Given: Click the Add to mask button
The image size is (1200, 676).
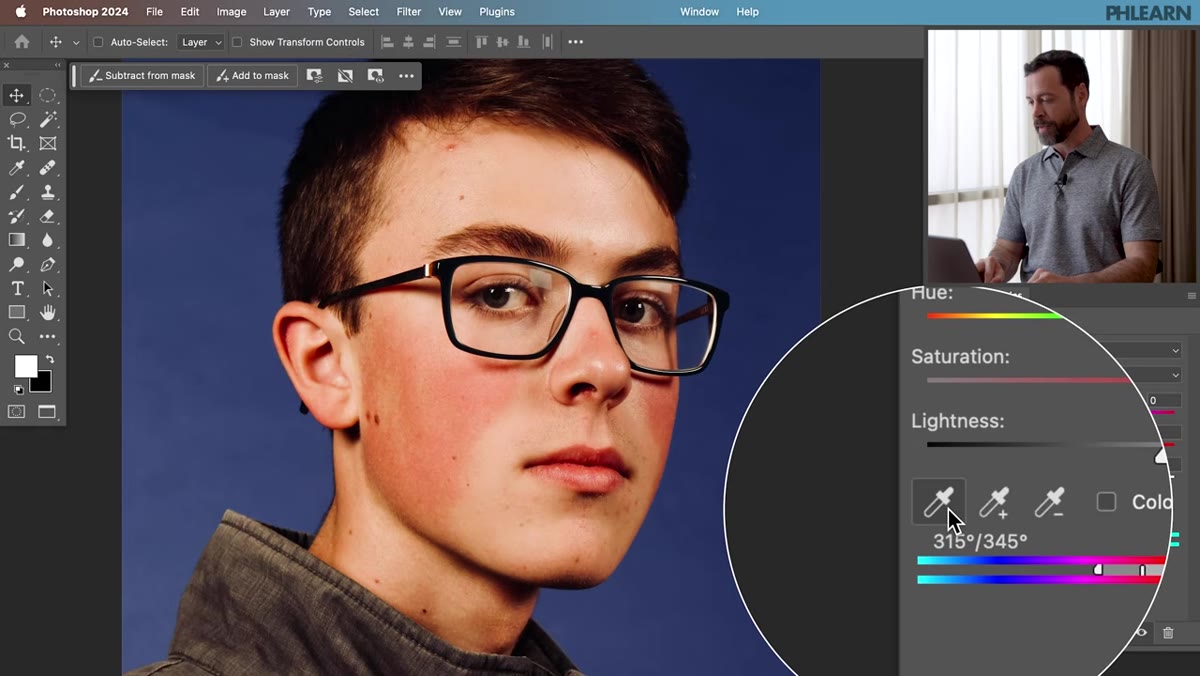Looking at the screenshot, I should pyautogui.click(x=252, y=76).
